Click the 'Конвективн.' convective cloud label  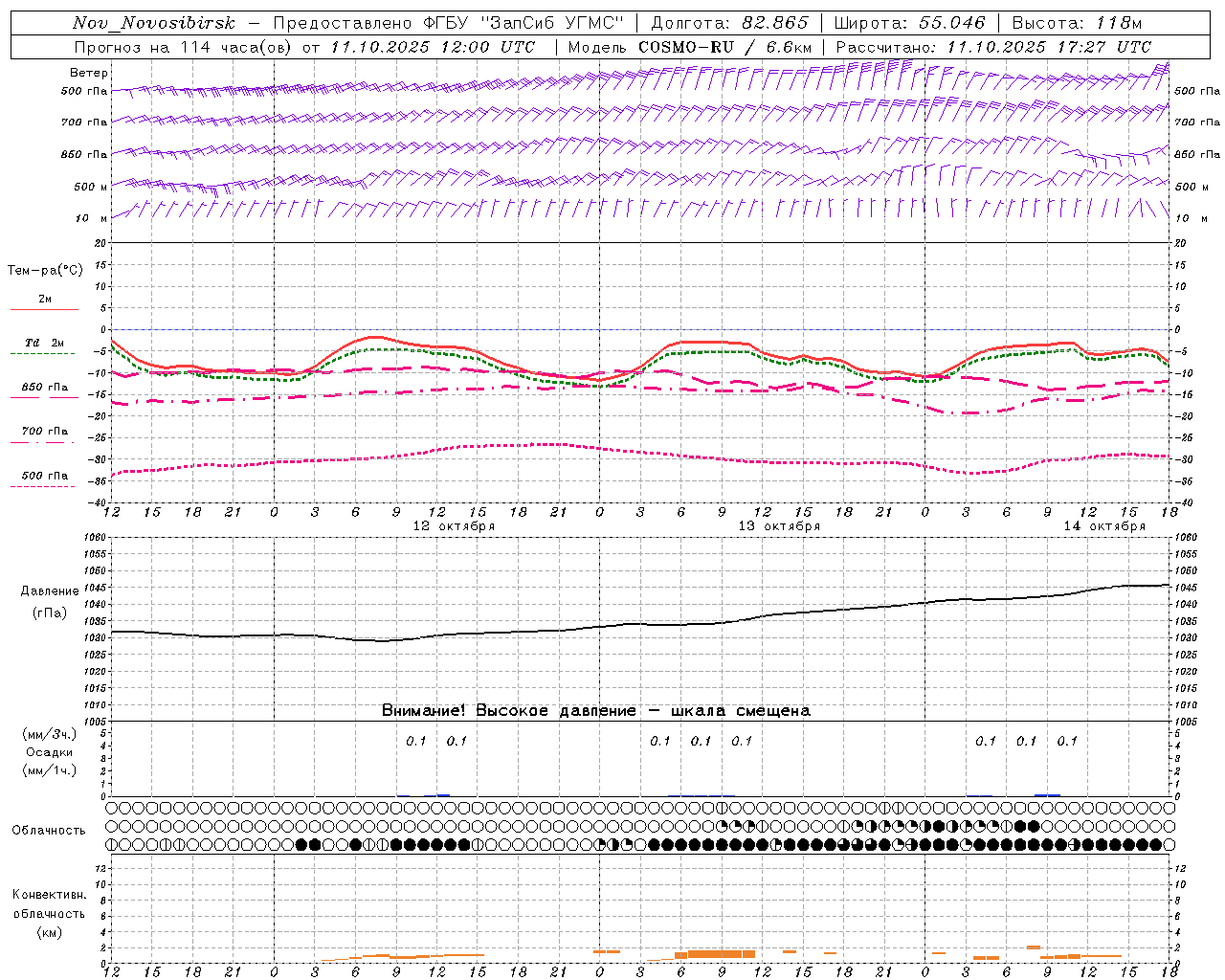50,895
